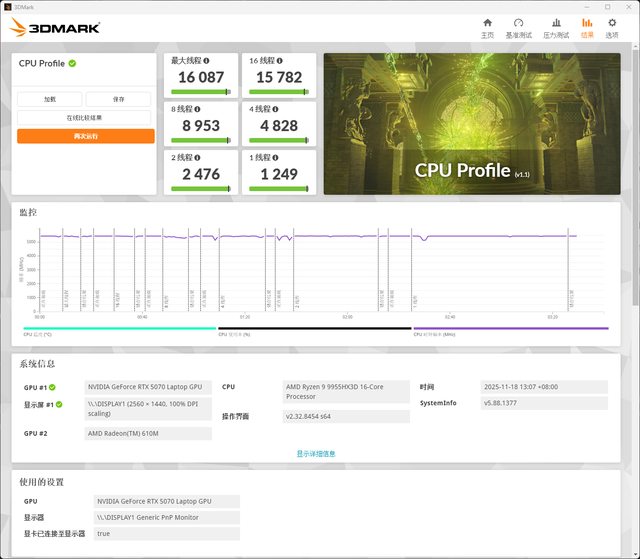Screen dimensions: 640x559
Task: Click the 保存 (Save) button
Action: click(x=118, y=99)
